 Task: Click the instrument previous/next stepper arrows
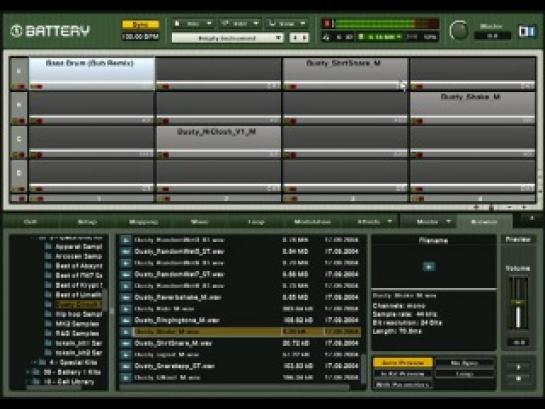click(x=299, y=38)
